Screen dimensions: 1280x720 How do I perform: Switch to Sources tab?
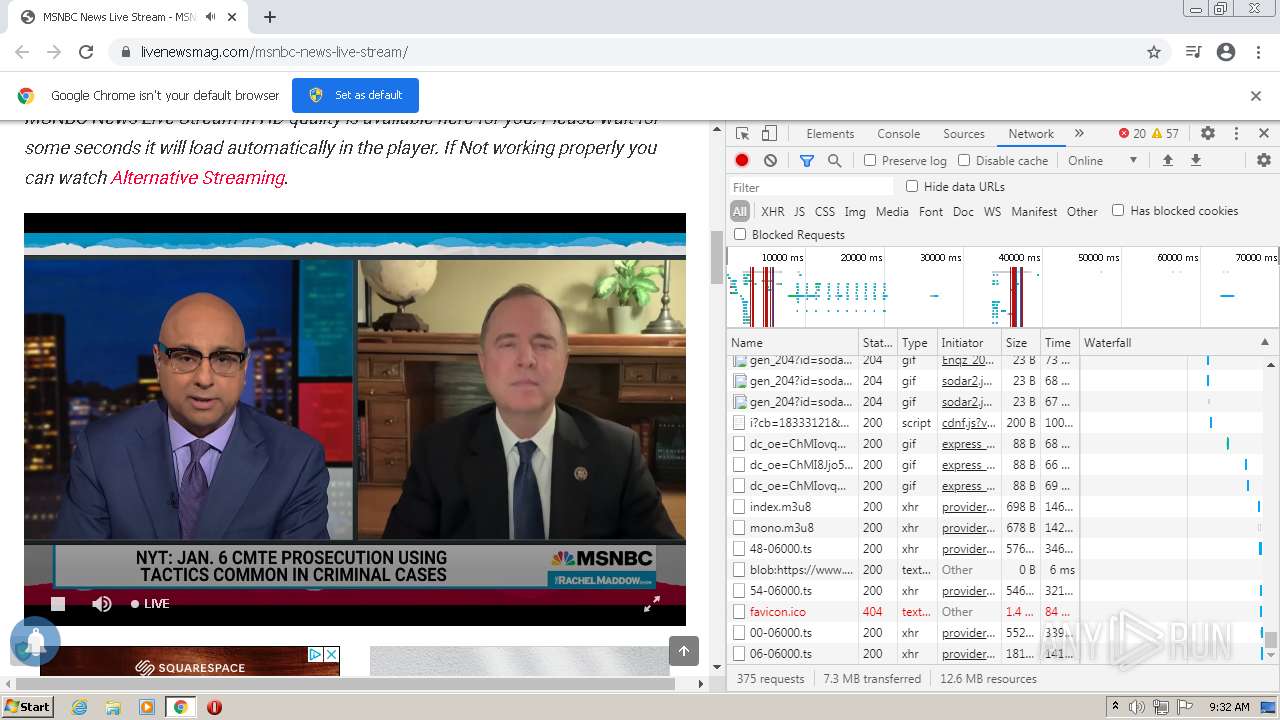(x=964, y=133)
